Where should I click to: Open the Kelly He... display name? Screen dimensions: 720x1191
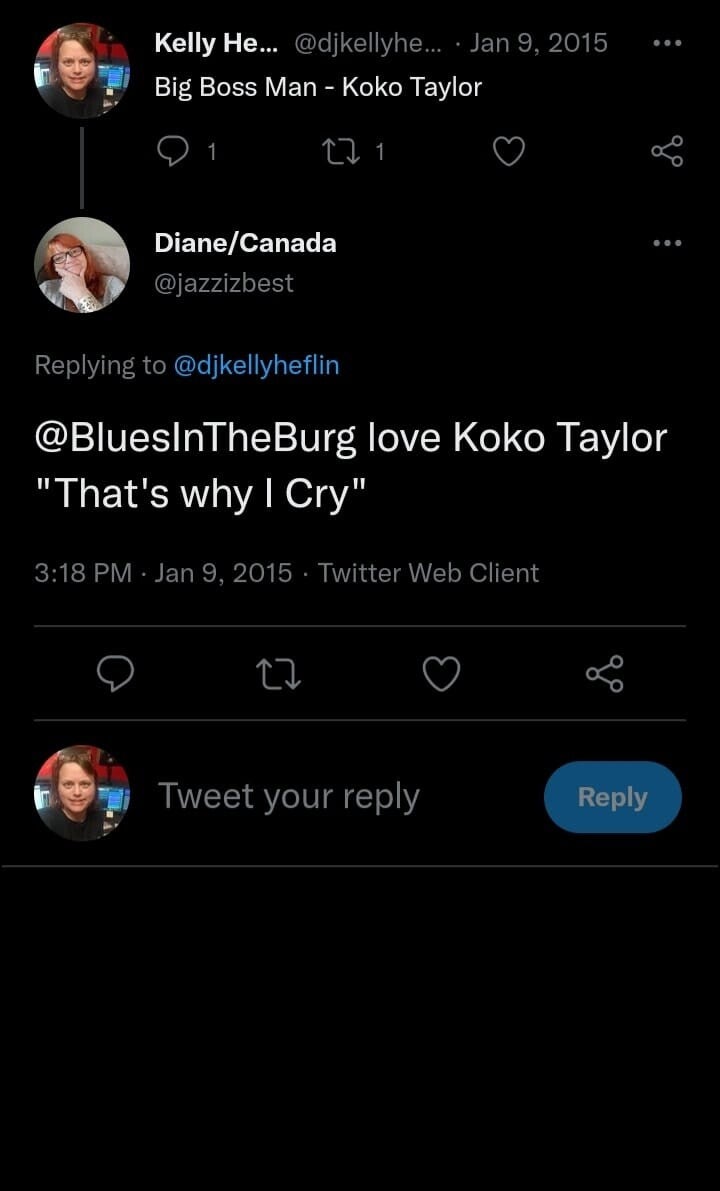(216, 43)
